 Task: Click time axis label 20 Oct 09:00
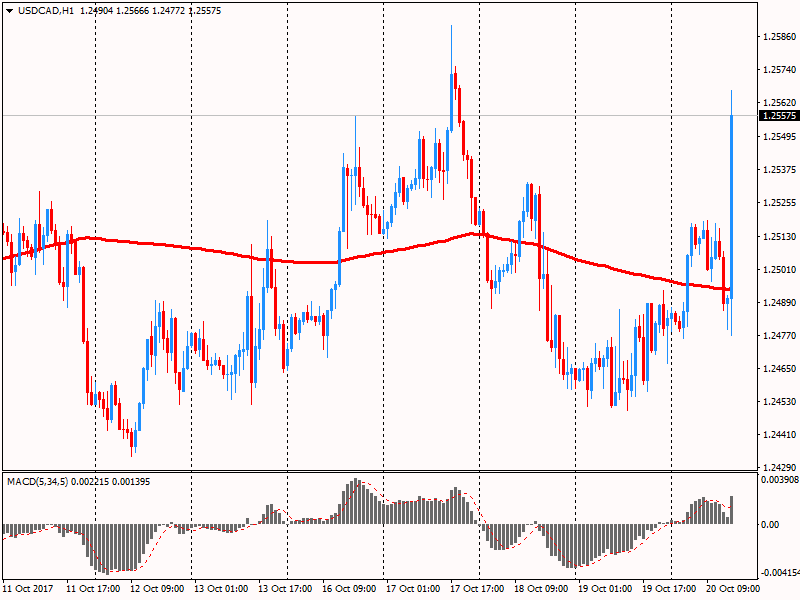[733, 589]
